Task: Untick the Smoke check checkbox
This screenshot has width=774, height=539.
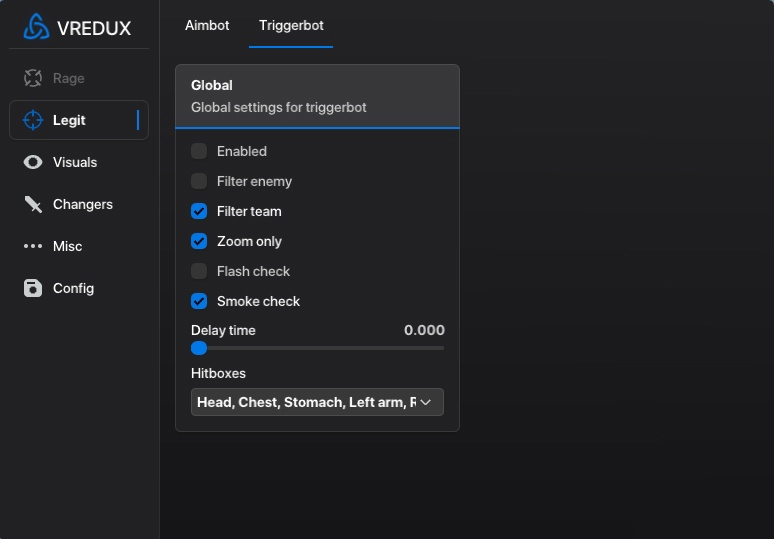Action: (x=199, y=301)
